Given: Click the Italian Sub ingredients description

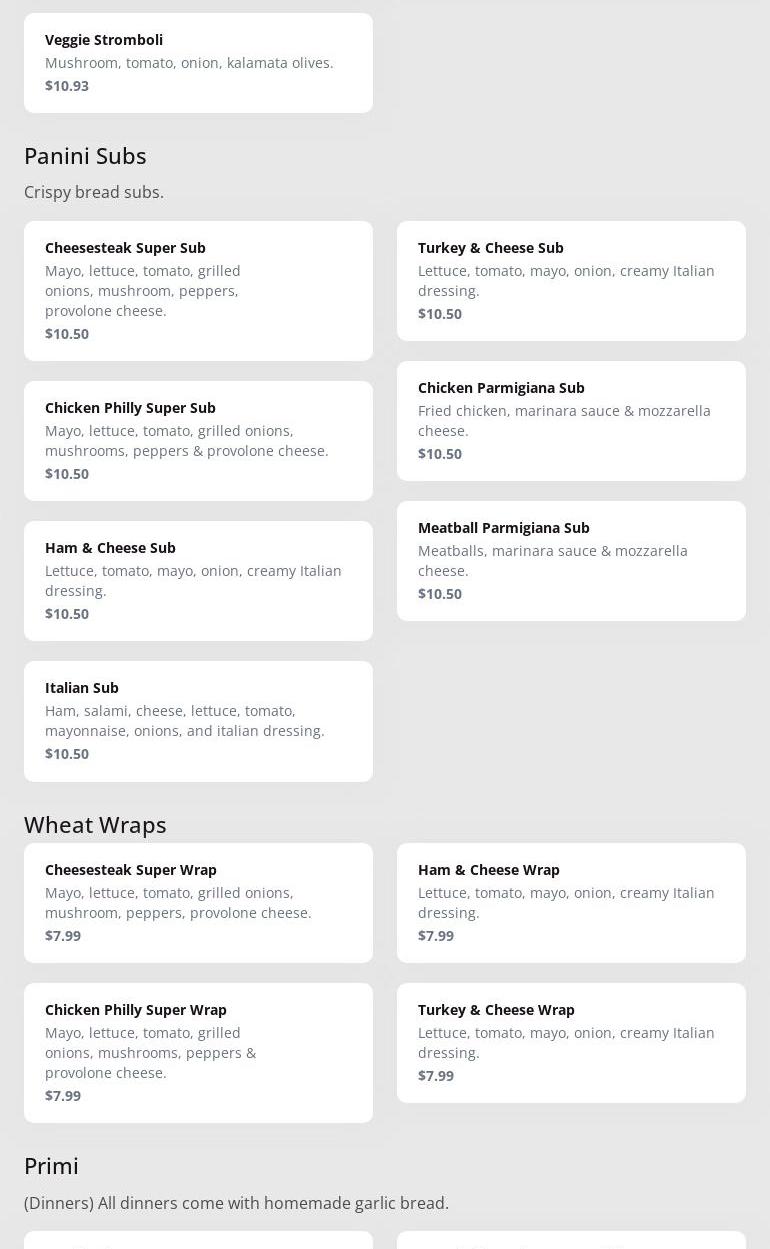Looking at the screenshot, I should (x=185, y=721).
